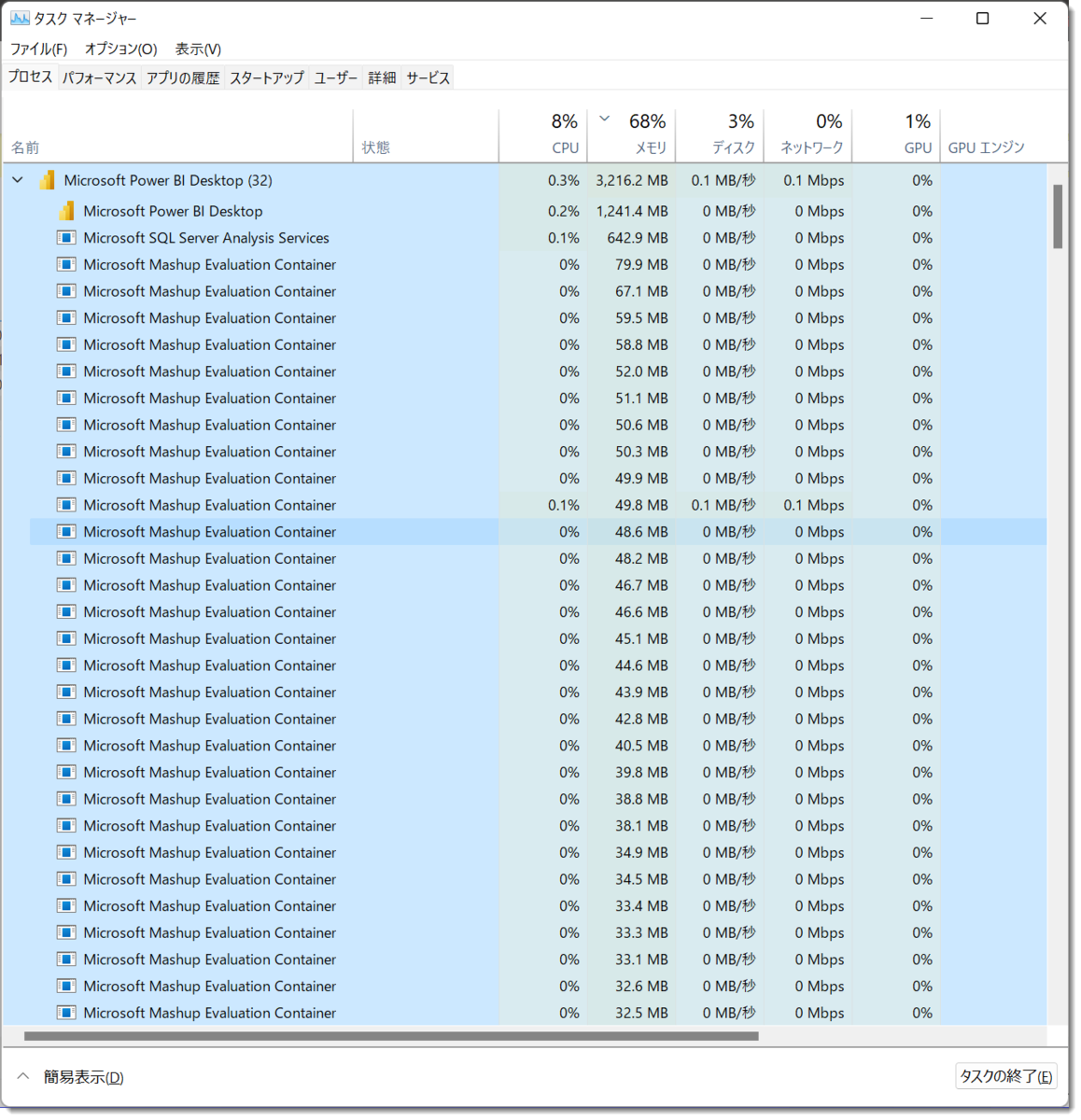The width and height of the screenshot is (1081, 1120).
Task: Click the Mashup Container icon in the 40.5 MB row
Action: point(66,746)
